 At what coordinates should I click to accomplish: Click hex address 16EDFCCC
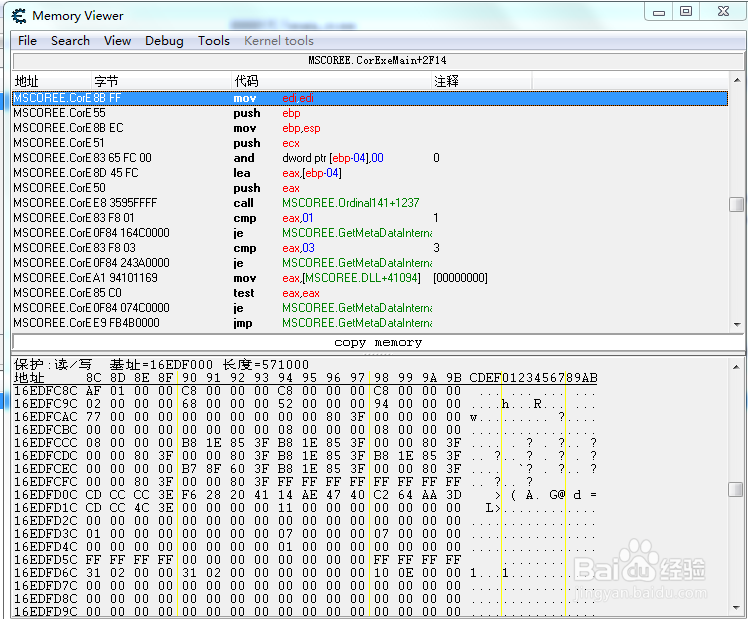(45, 443)
